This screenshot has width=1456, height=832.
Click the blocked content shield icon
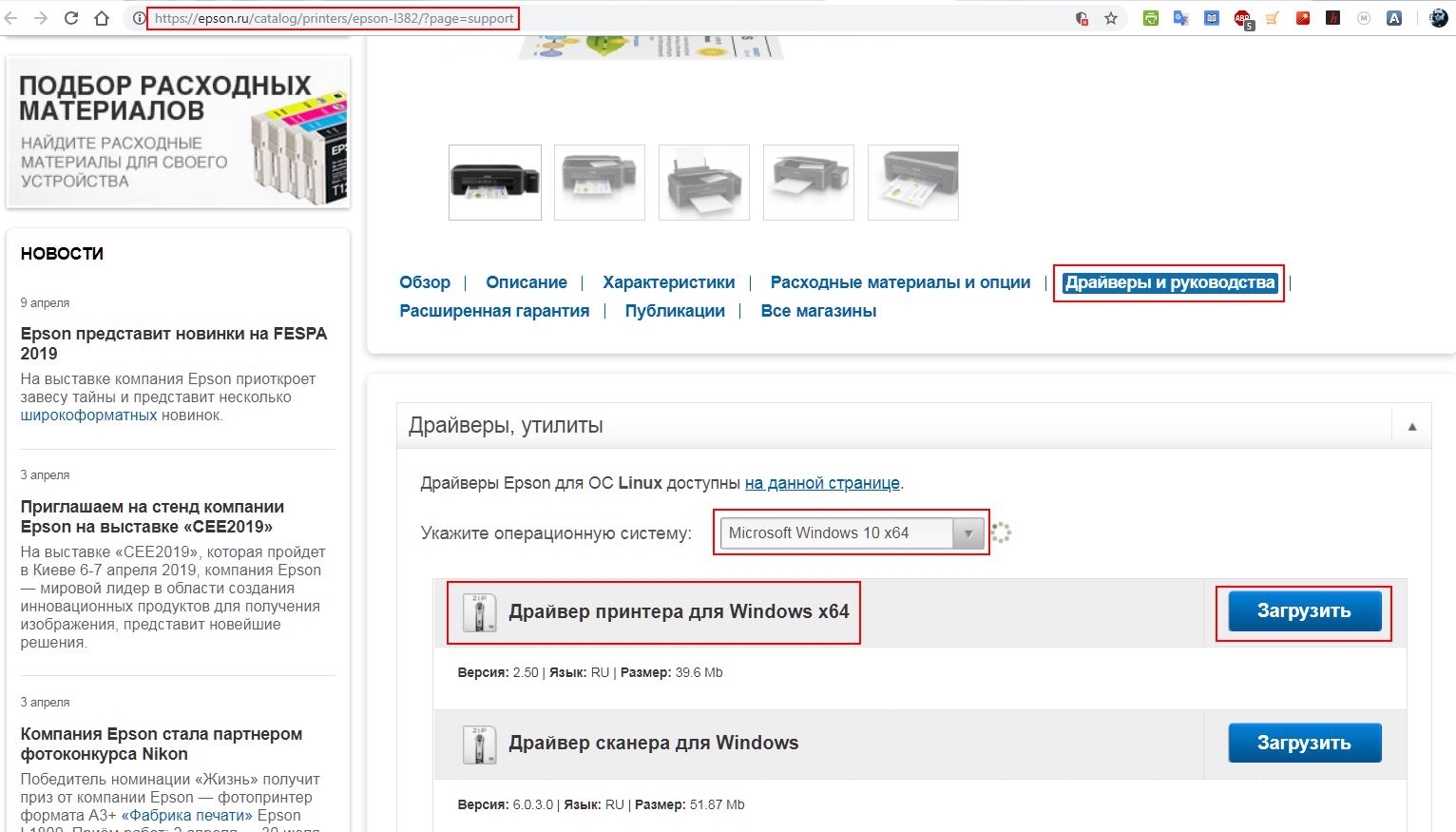(1082, 18)
